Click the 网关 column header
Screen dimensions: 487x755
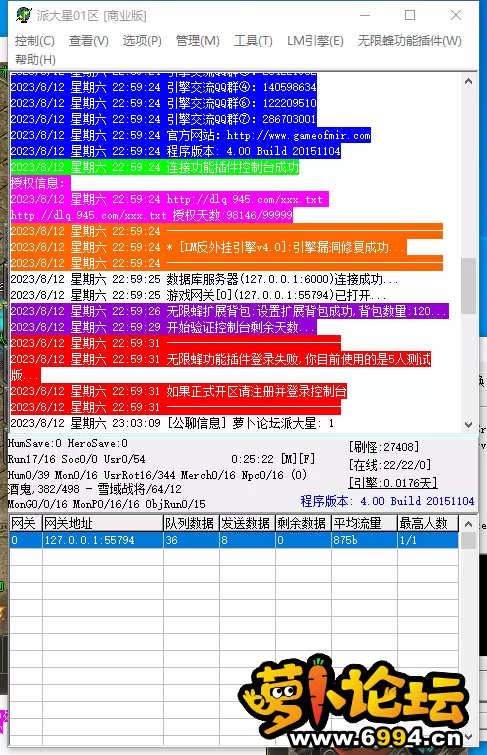pos(26,523)
